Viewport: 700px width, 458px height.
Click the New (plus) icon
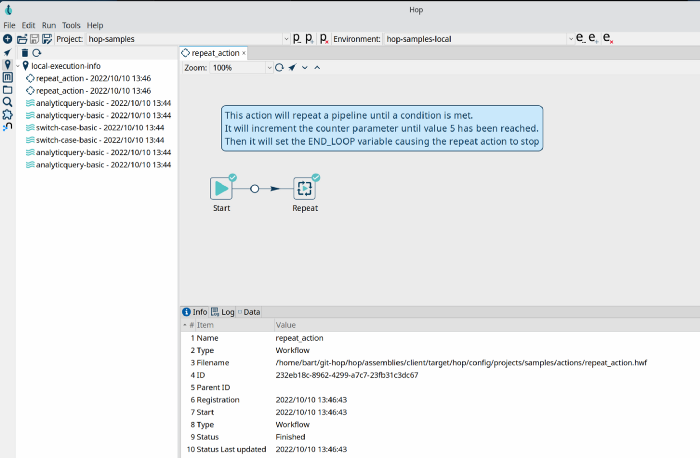(8, 39)
